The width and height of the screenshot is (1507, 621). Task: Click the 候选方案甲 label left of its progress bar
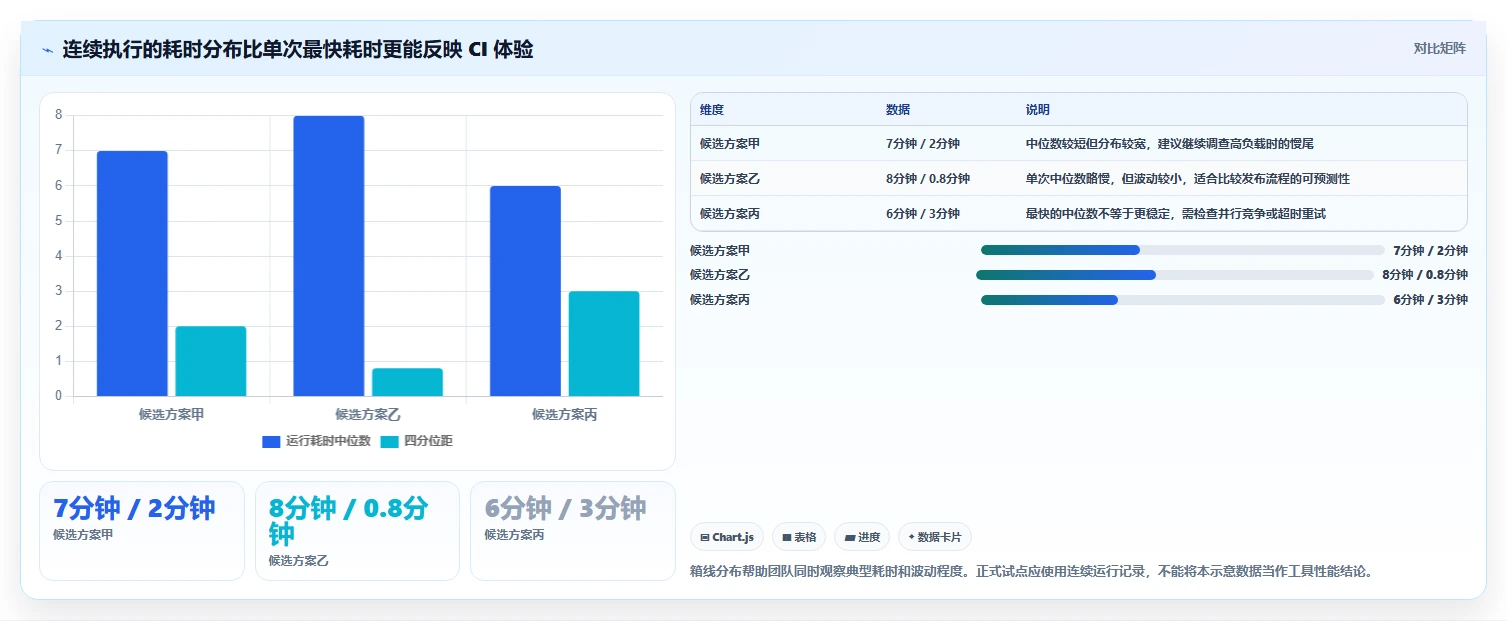[720, 250]
